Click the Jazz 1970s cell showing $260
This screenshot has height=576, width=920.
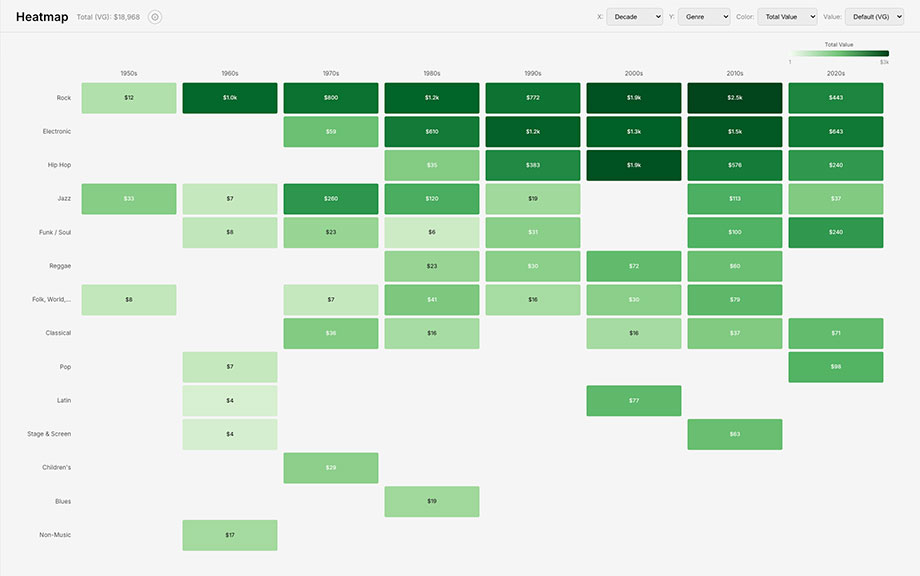pyautogui.click(x=330, y=198)
